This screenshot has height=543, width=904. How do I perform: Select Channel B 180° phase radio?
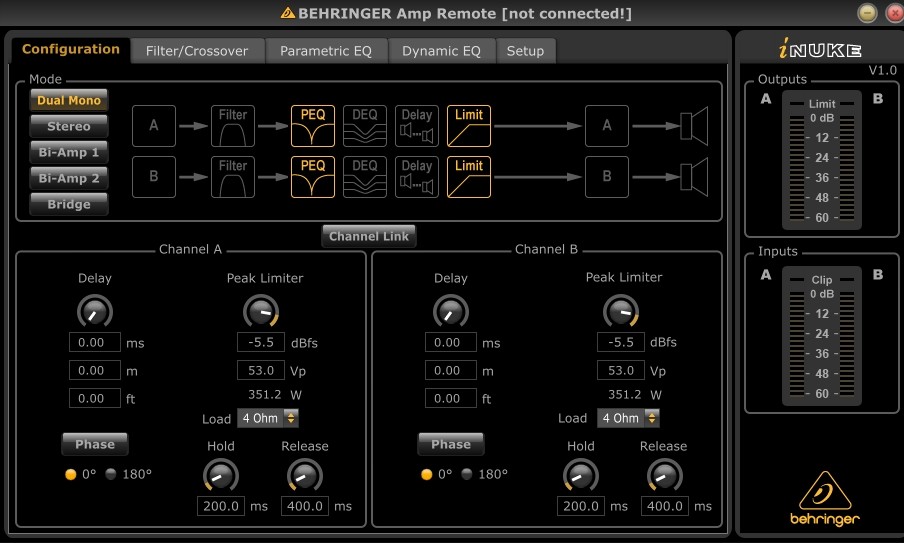tap(467, 474)
